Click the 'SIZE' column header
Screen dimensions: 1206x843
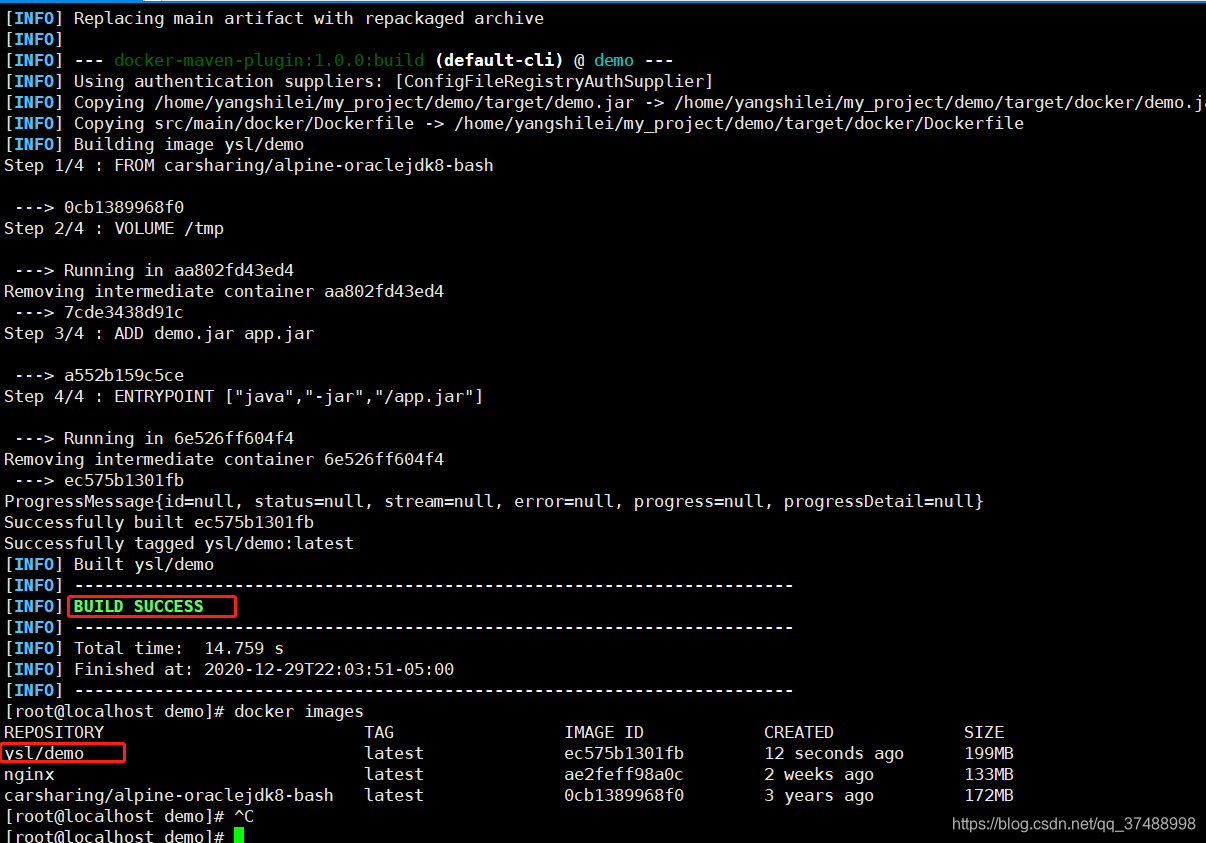(984, 732)
